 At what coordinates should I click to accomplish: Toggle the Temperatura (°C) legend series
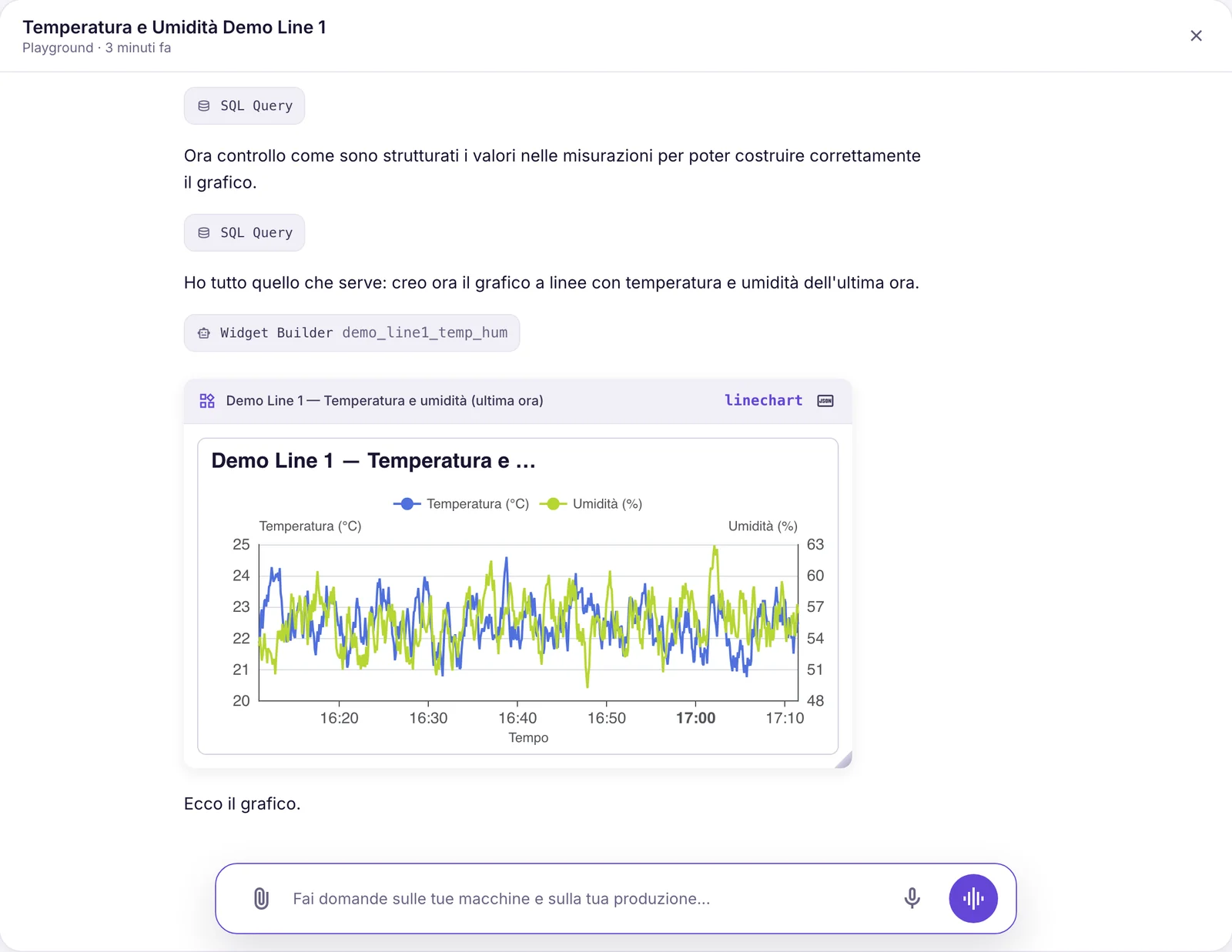click(x=461, y=504)
